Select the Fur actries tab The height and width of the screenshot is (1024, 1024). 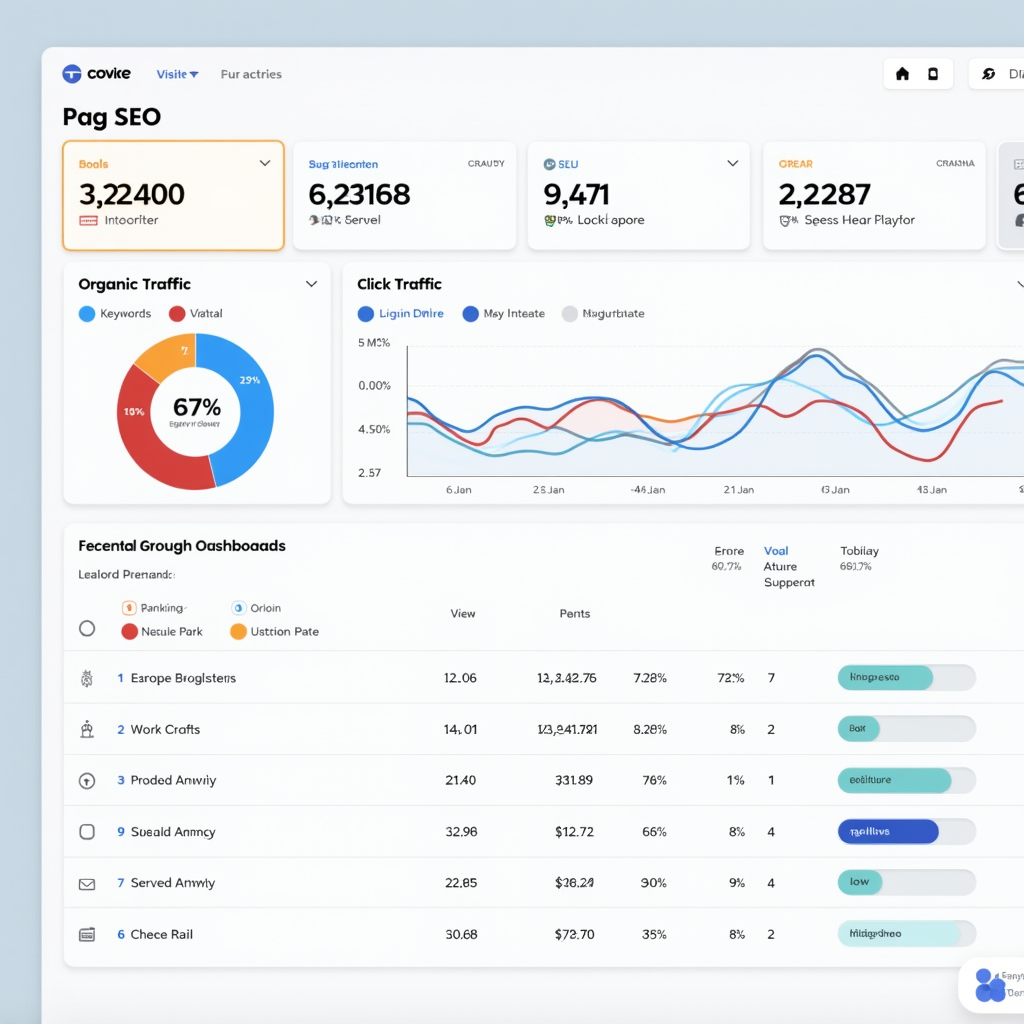click(251, 73)
